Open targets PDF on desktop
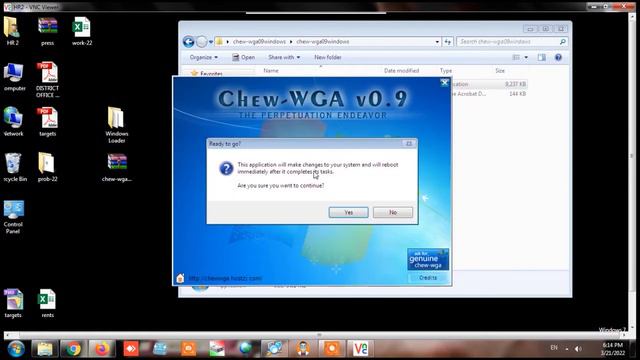640x360 pixels. [x=47, y=122]
